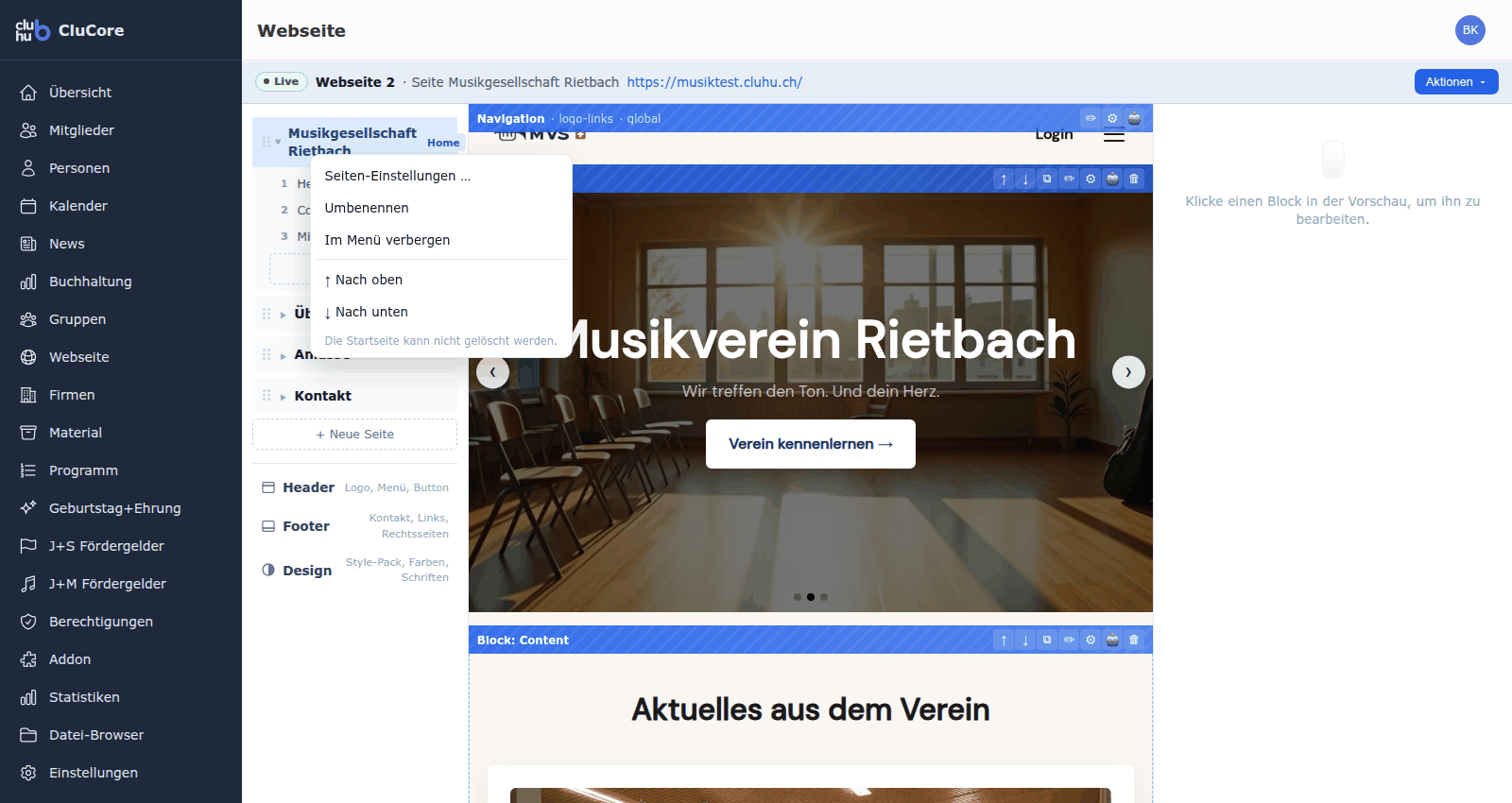Choose Nach oben in context menu
The image size is (1512, 803).
[441, 280]
